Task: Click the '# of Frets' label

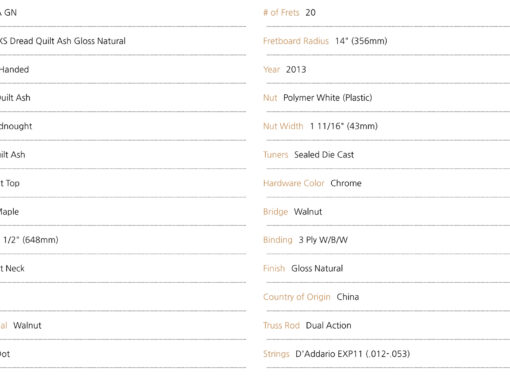Action: coord(281,13)
